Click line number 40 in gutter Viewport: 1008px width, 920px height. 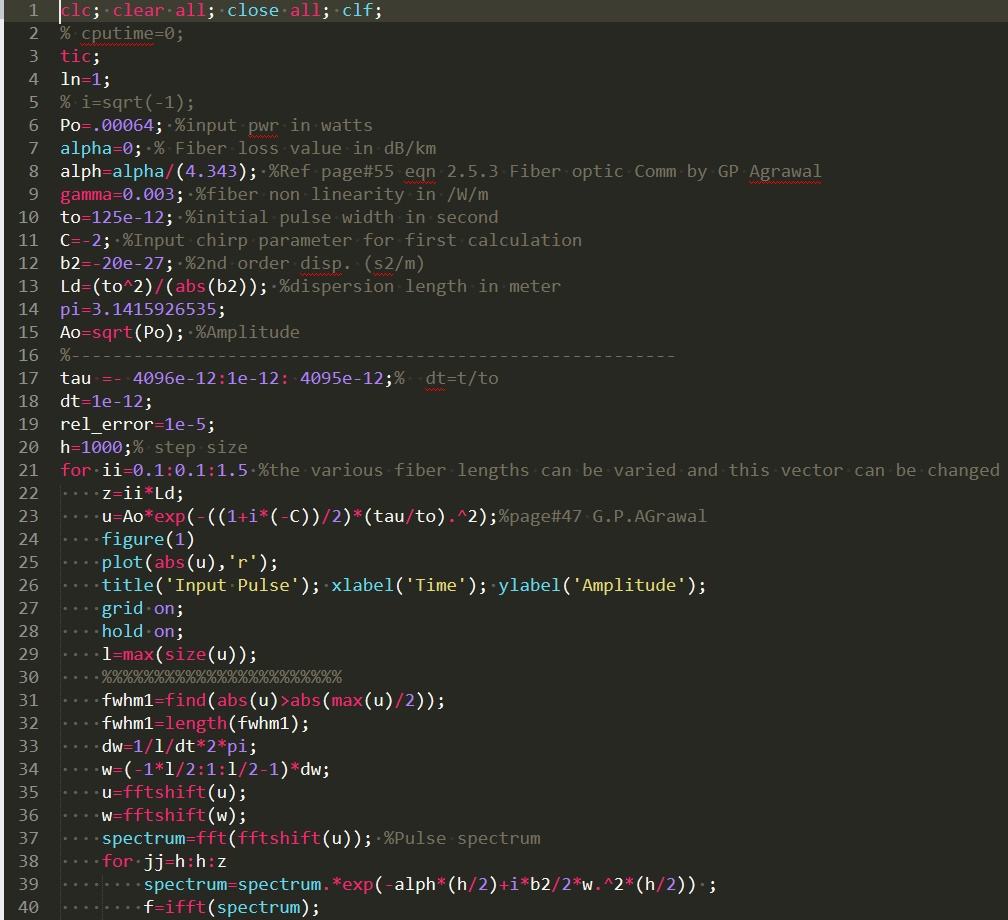(28, 908)
